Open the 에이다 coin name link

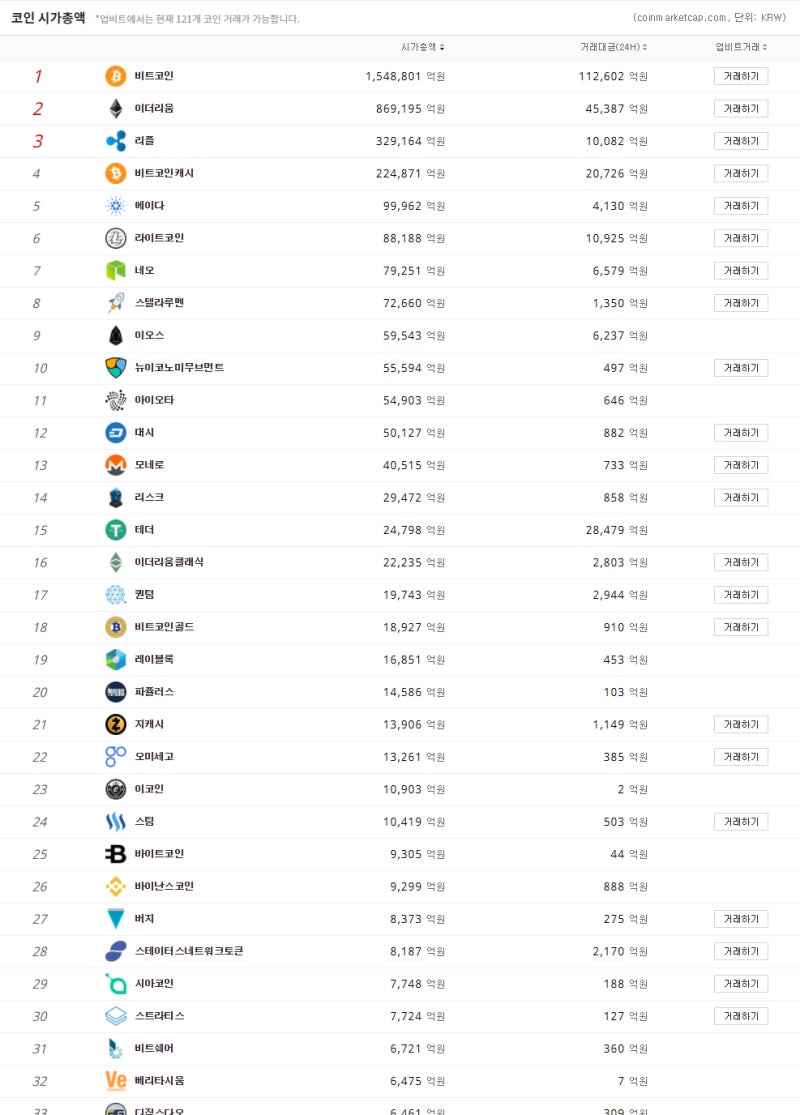click(149, 206)
